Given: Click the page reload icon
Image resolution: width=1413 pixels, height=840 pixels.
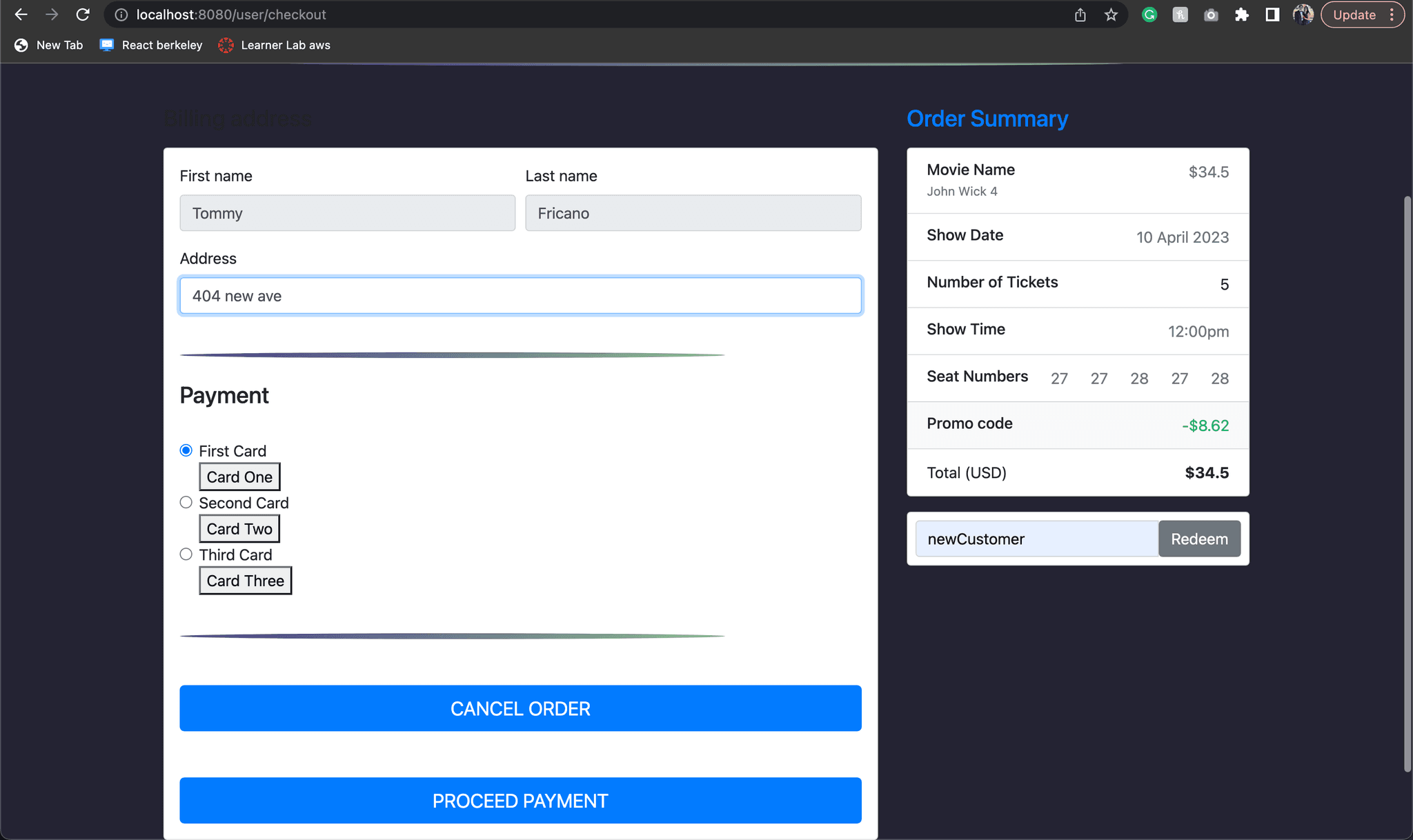Looking at the screenshot, I should (84, 14).
